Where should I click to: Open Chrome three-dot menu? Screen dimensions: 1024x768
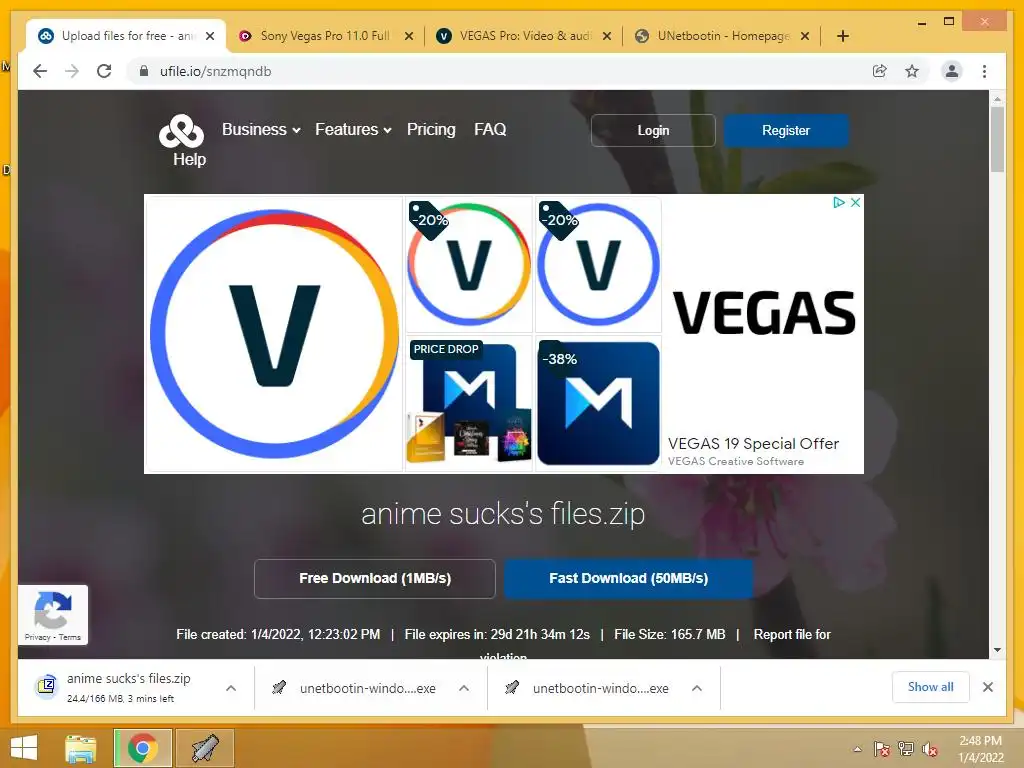click(984, 71)
